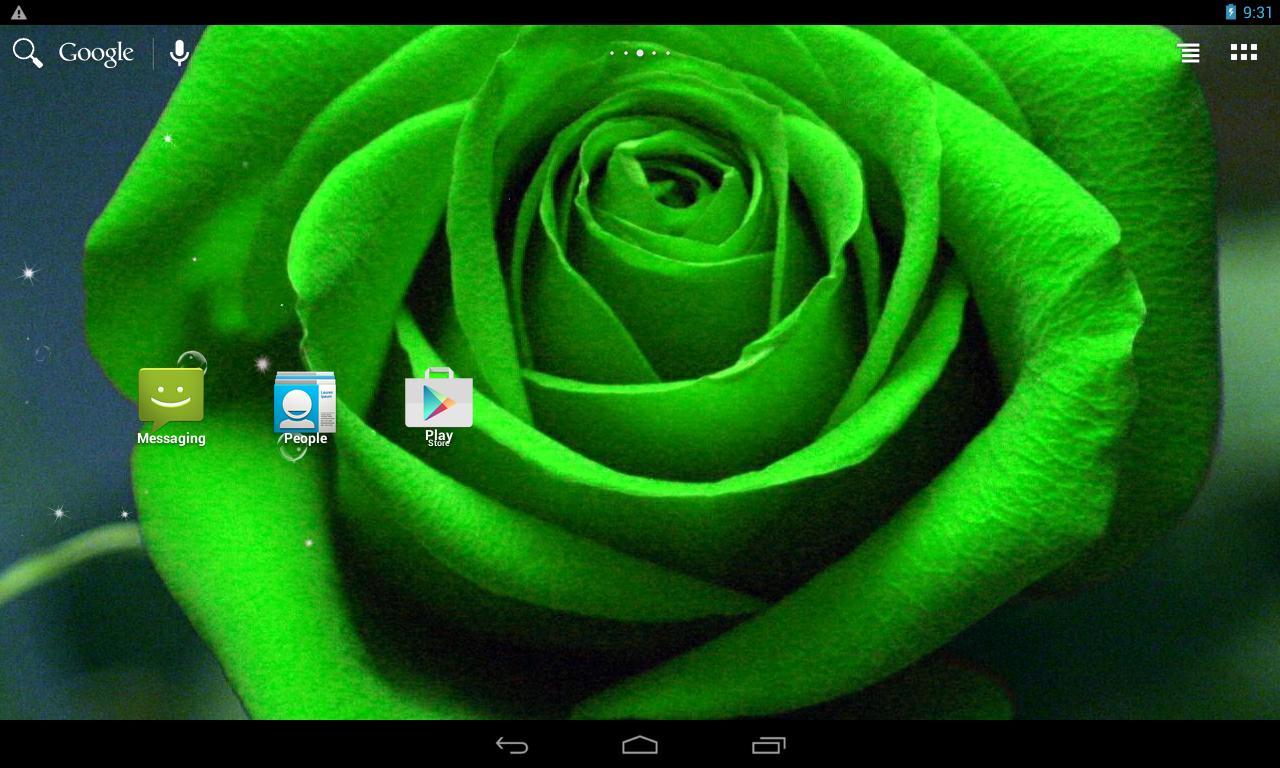Tap the Google logo text
The height and width of the screenshot is (768, 1280).
click(96, 53)
